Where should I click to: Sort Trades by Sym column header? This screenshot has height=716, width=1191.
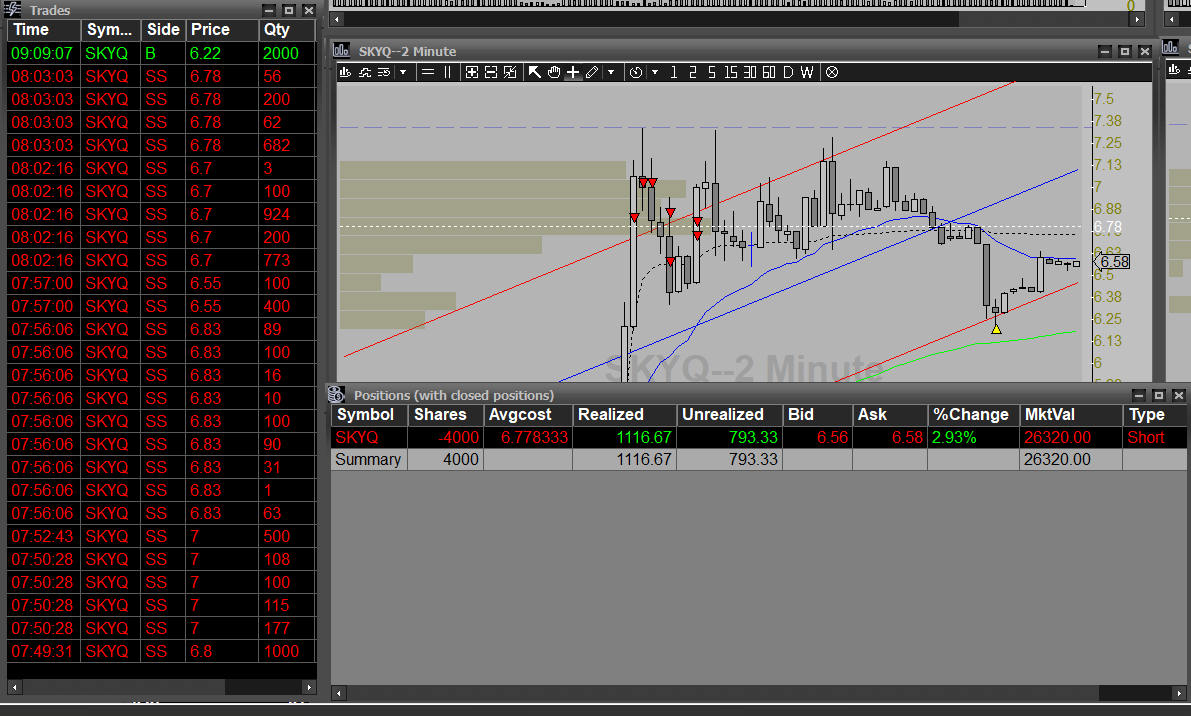[111, 30]
